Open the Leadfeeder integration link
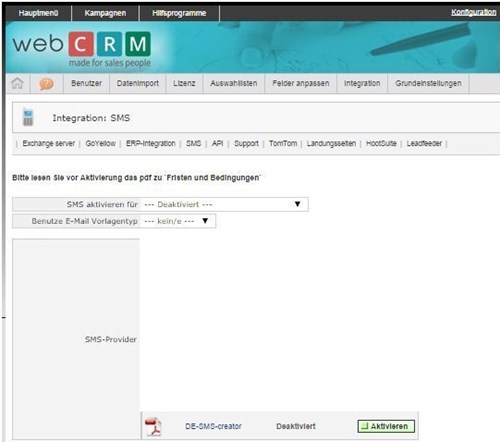 coord(424,143)
